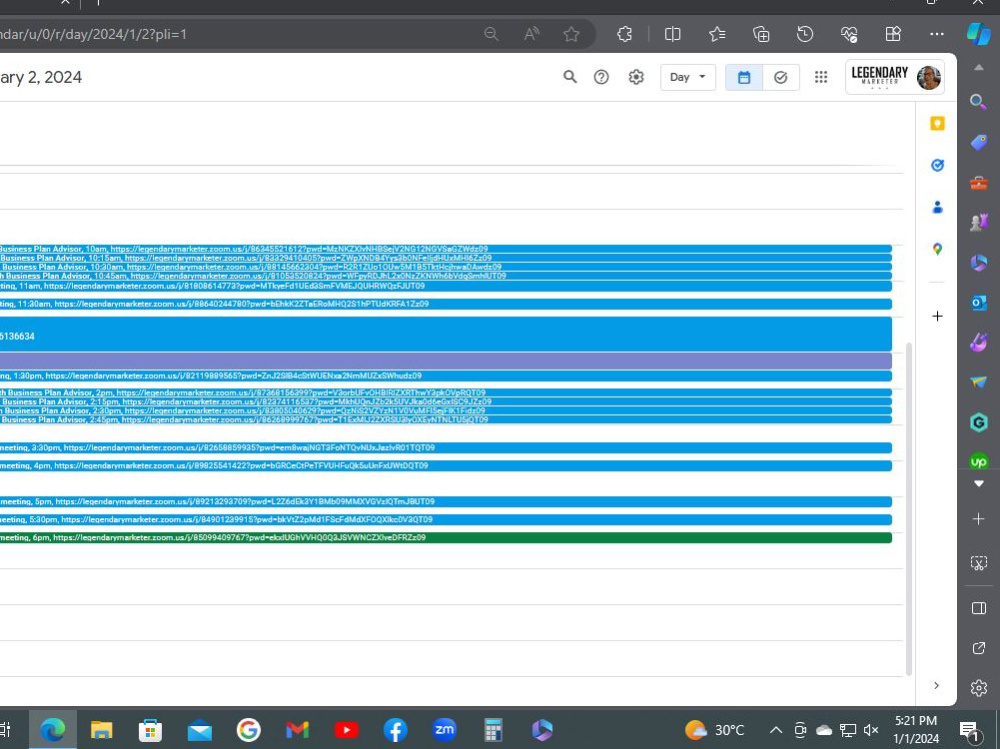Open Upwork icon in Edge sidebar
The image size is (1000, 749).
[978, 461]
